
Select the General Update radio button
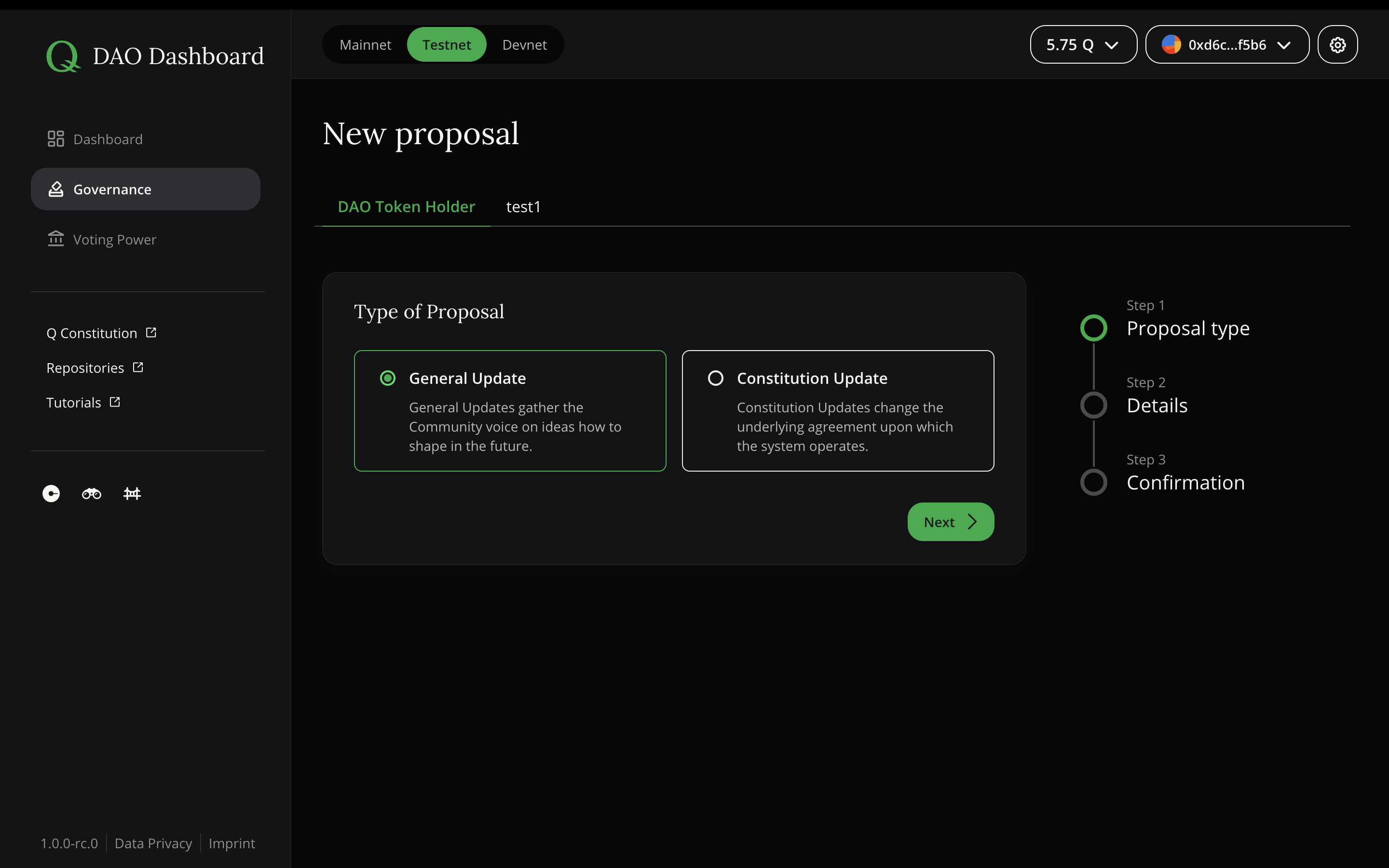tap(387, 378)
